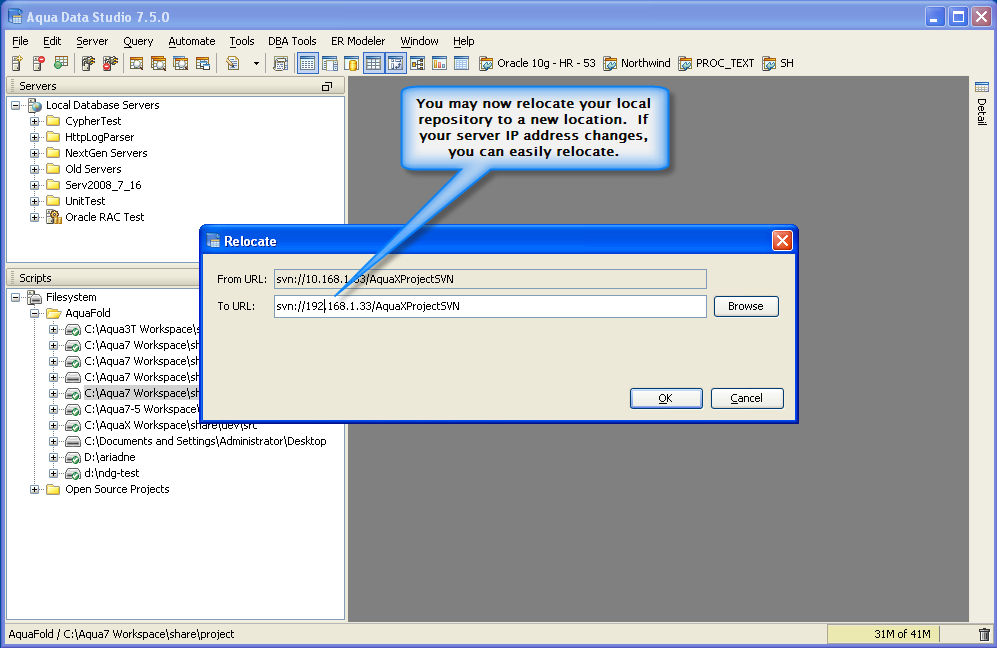
Task: Collapse the Local Database Servers node
Action: click(15, 105)
